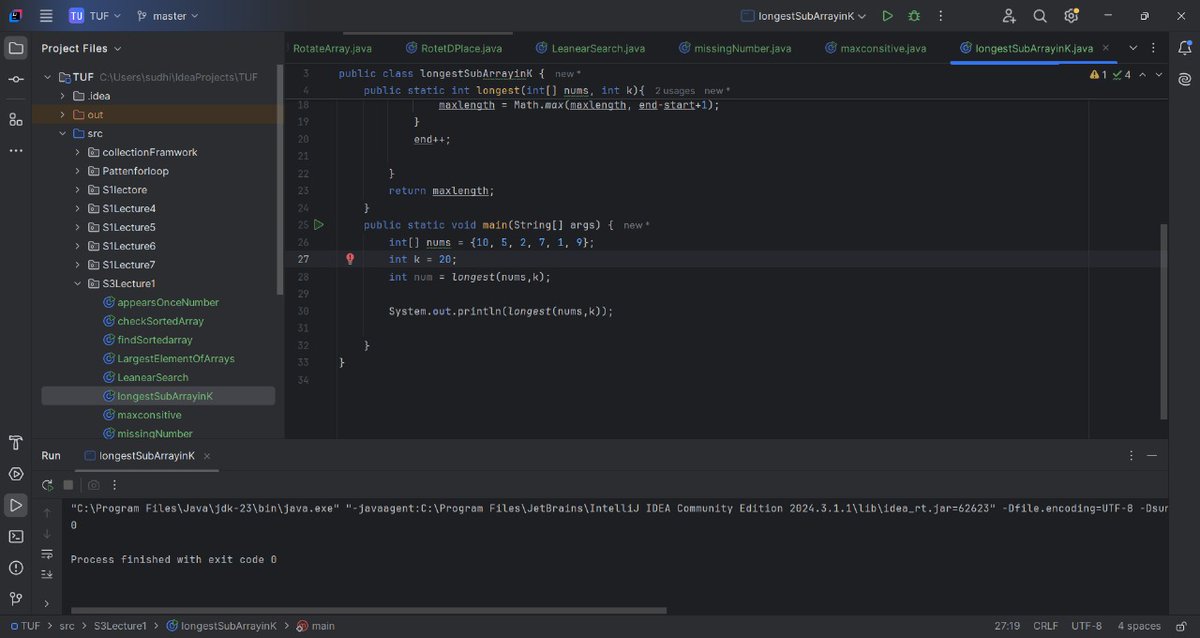Switch to LeanearSearch.java tab
Viewport: 1200px width, 638px height.
coord(590,48)
